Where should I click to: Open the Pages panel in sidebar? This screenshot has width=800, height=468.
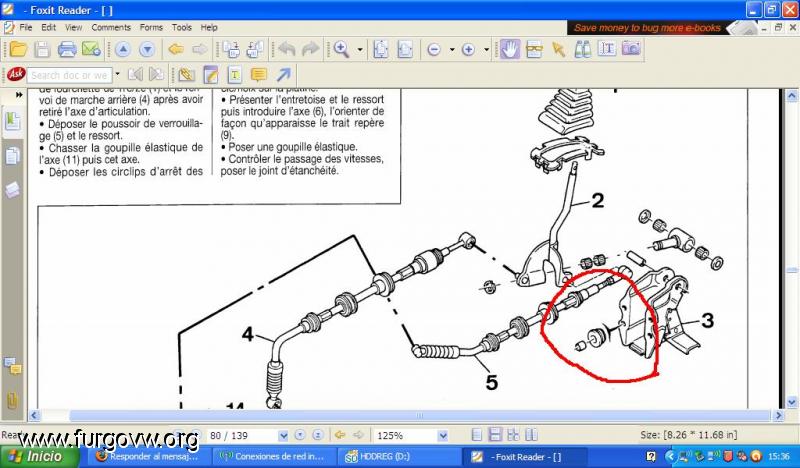pyautogui.click(x=12, y=156)
